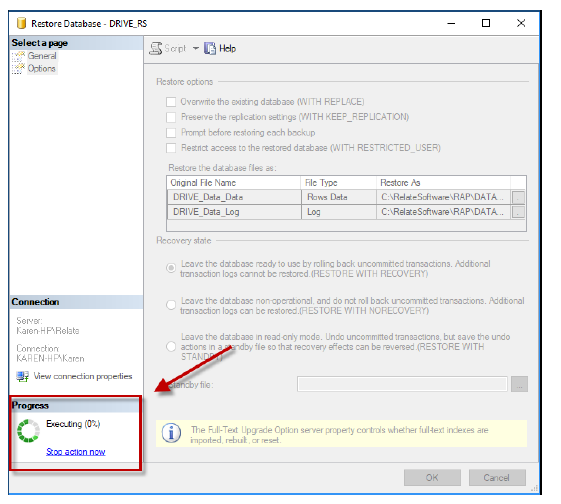
Task: Click the connection properties icon
Action: click(23, 376)
